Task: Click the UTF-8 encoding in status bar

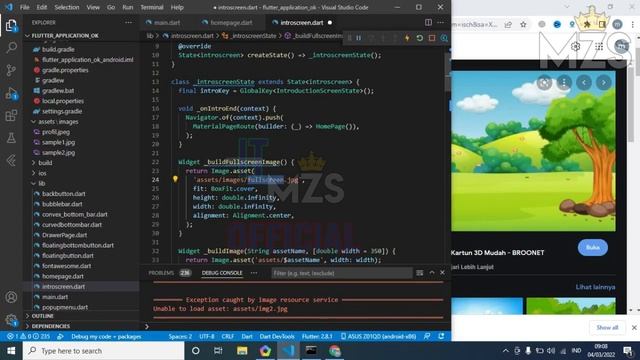Action: click(207, 336)
